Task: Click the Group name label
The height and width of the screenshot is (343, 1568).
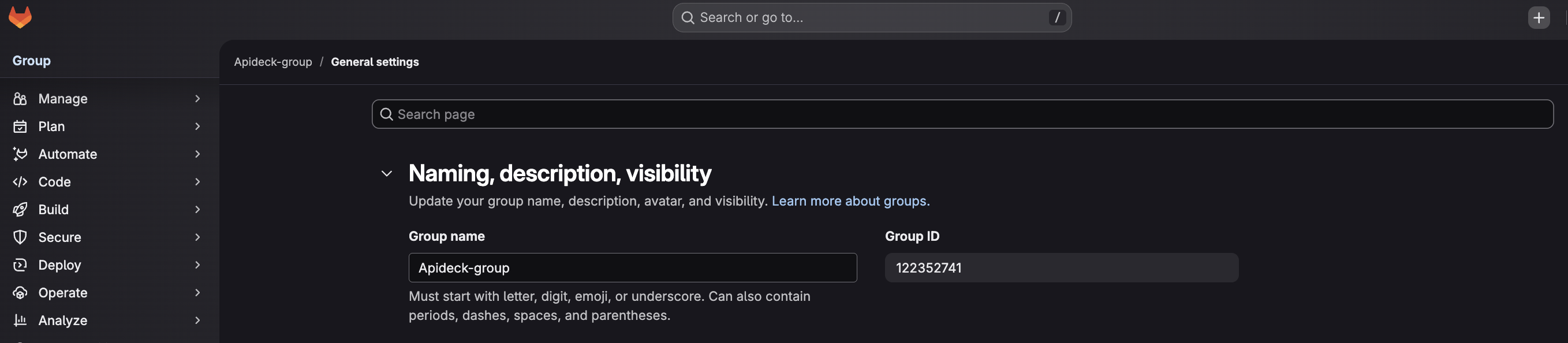Action: pos(447,236)
